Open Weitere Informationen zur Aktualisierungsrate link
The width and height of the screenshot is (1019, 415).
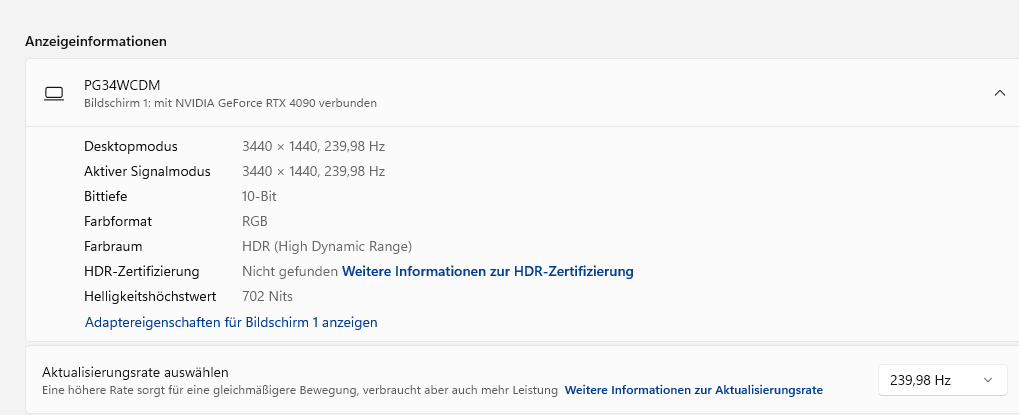(693, 390)
